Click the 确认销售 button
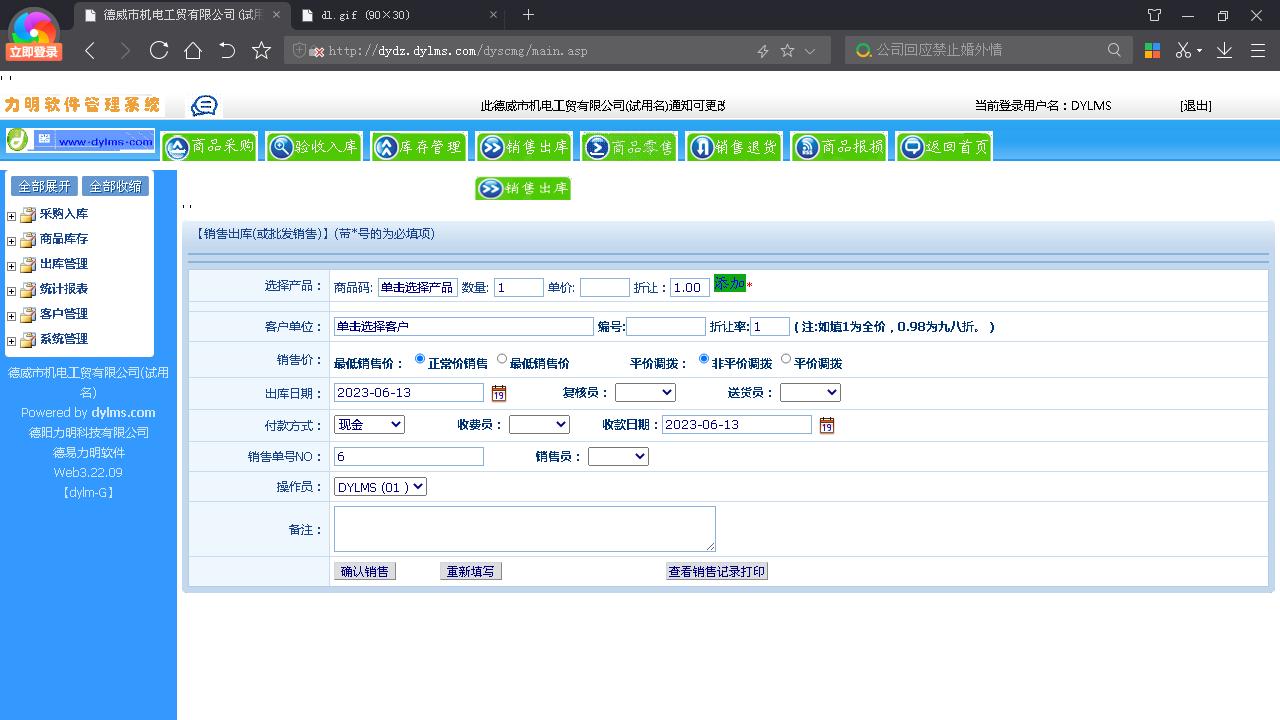This screenshot has height=720, width=1280. point(364,570)
